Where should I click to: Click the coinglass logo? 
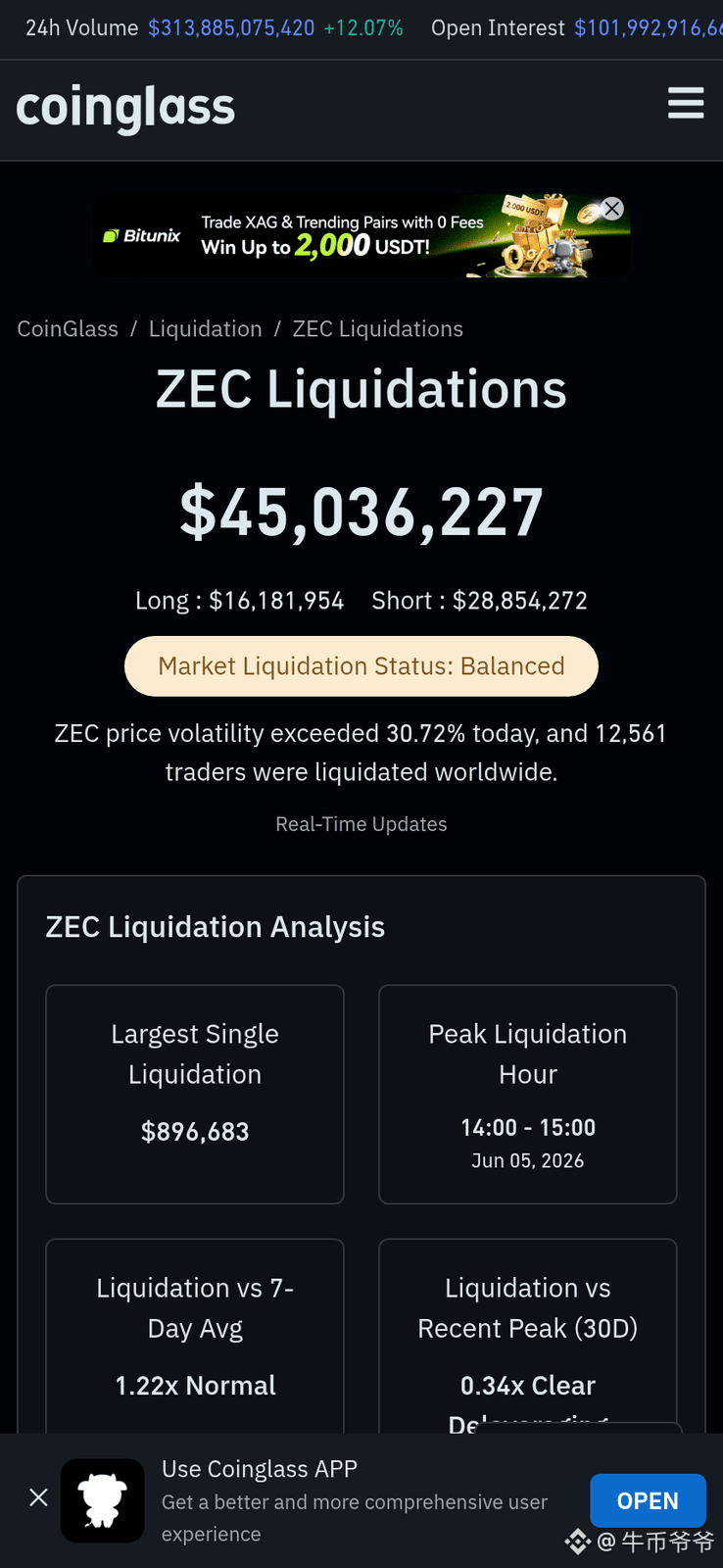[125, 107]
